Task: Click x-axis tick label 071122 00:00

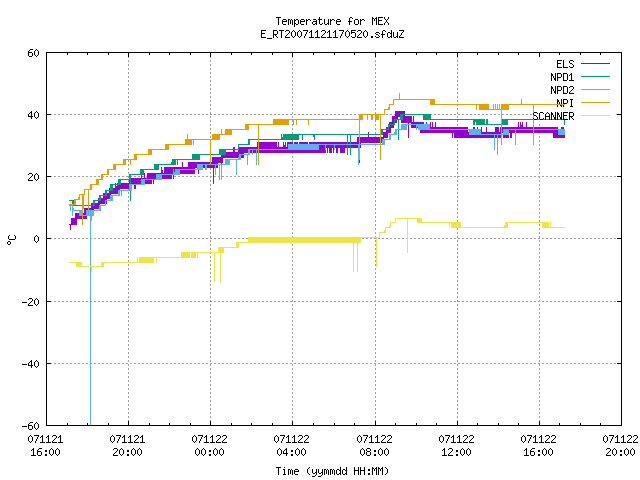Action: tap(209, 446)
